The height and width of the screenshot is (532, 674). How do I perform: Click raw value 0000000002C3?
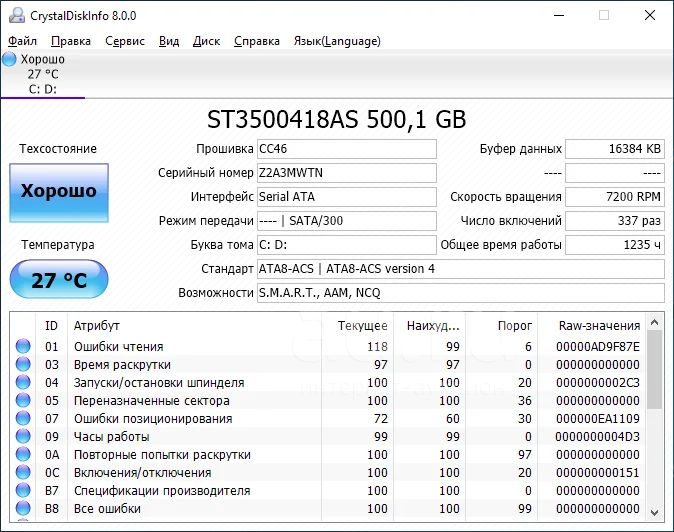(598, 382)
